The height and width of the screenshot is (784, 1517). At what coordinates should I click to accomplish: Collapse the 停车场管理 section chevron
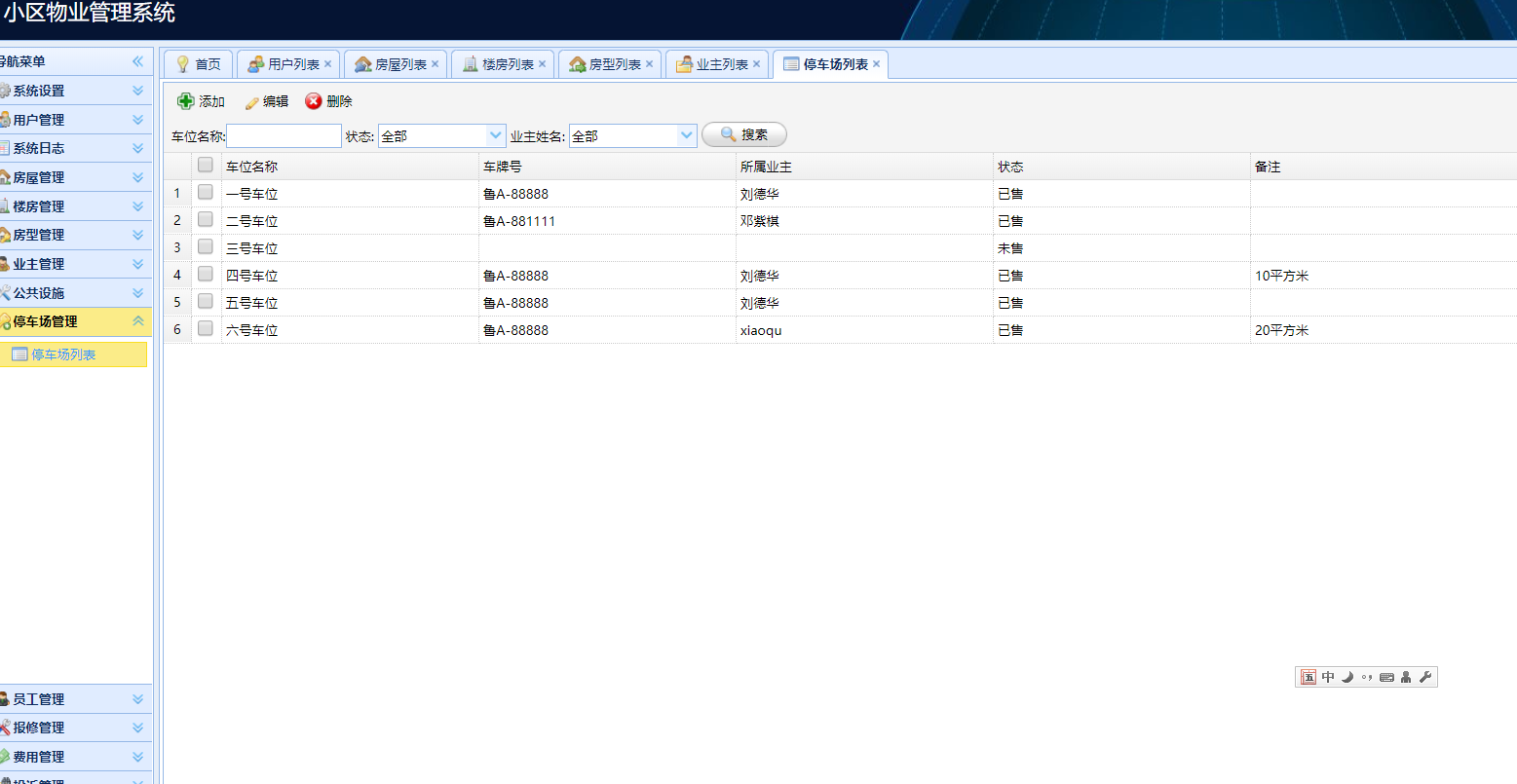click(137, 321)
